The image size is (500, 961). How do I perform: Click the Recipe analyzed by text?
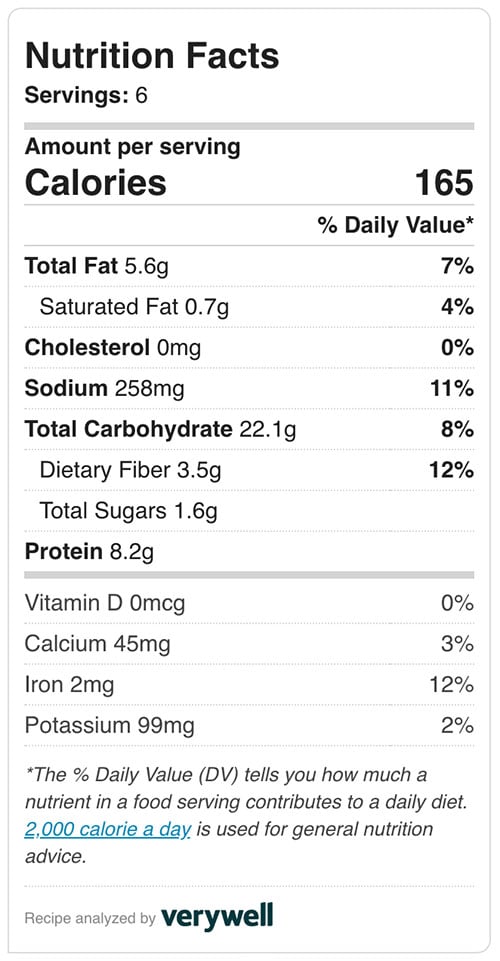click(x=90, y=918)
